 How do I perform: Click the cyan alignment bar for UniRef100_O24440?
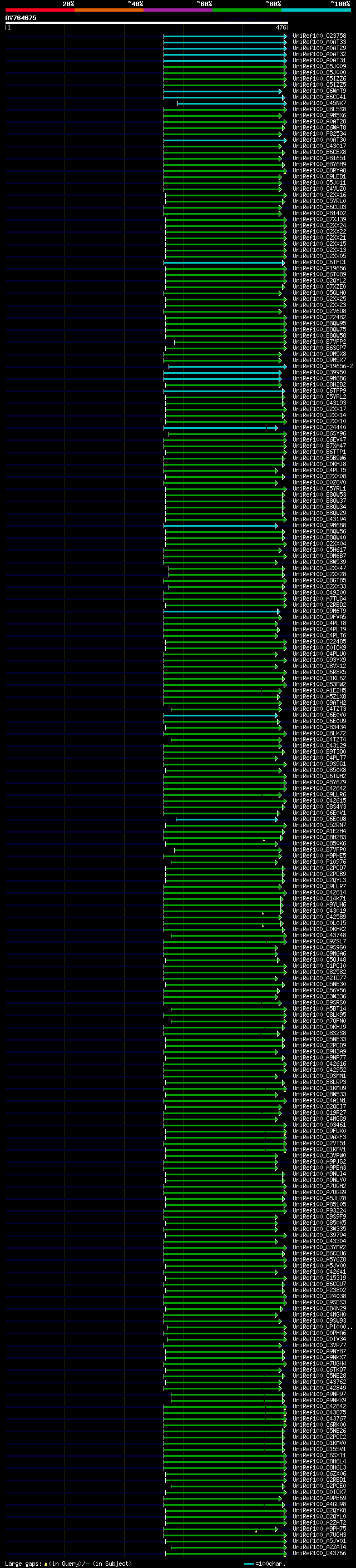click(220, 428)
